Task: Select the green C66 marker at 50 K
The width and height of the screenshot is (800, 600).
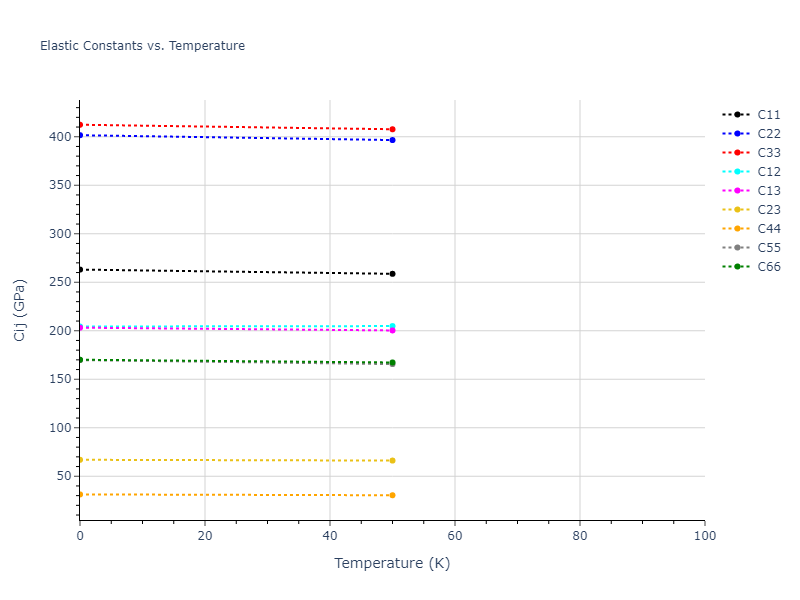Action: pyautogui.click(x=392, y=363)
